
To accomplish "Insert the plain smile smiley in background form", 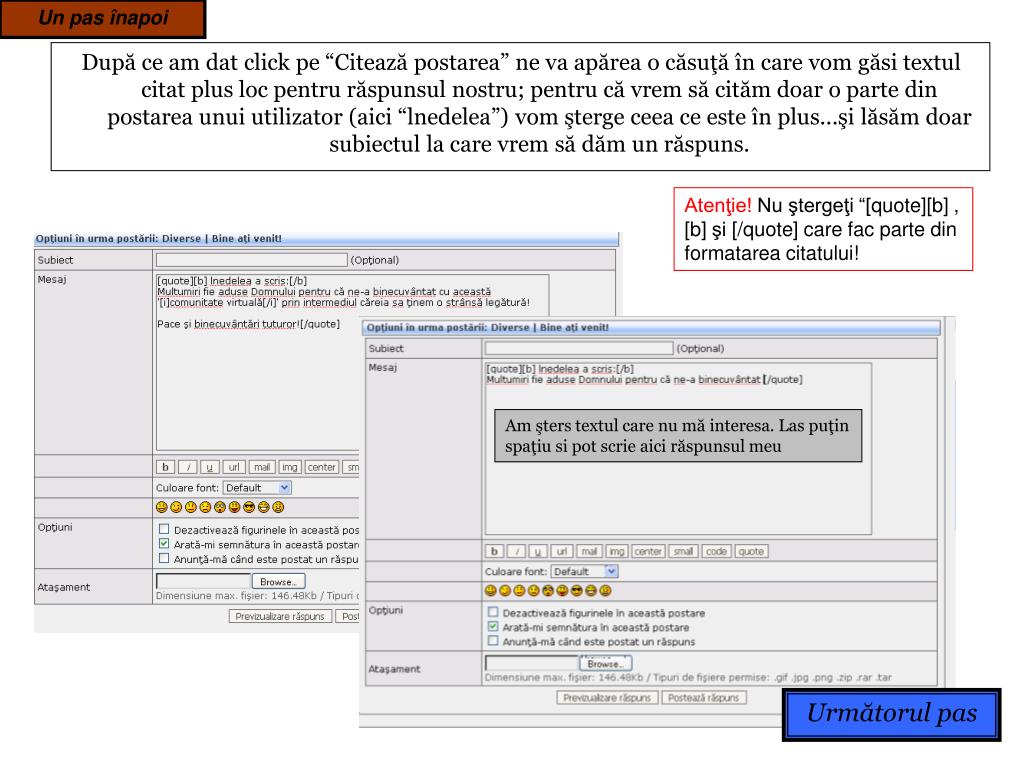I will 191,507.
